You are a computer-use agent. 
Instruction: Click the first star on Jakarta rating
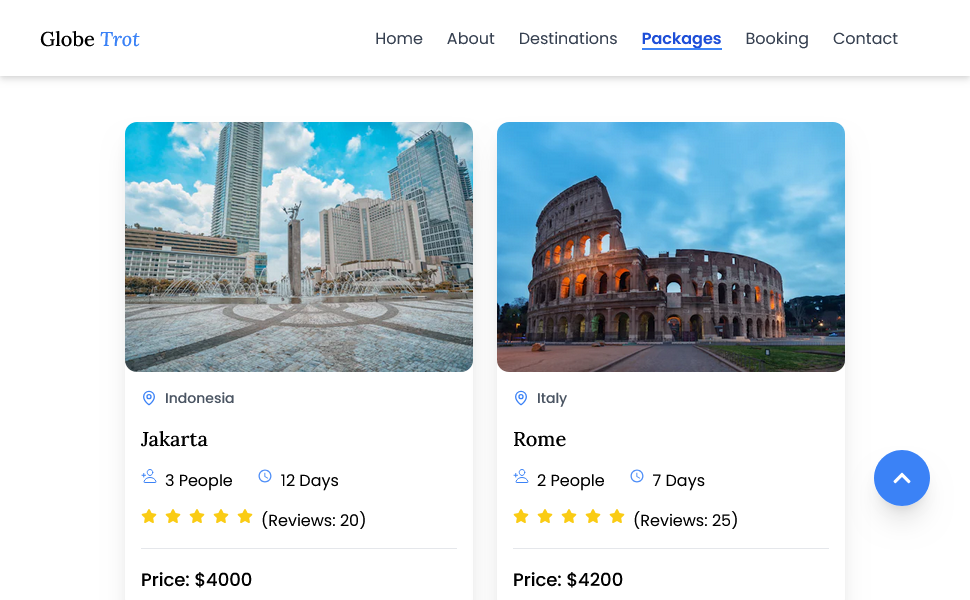(149, 517)
